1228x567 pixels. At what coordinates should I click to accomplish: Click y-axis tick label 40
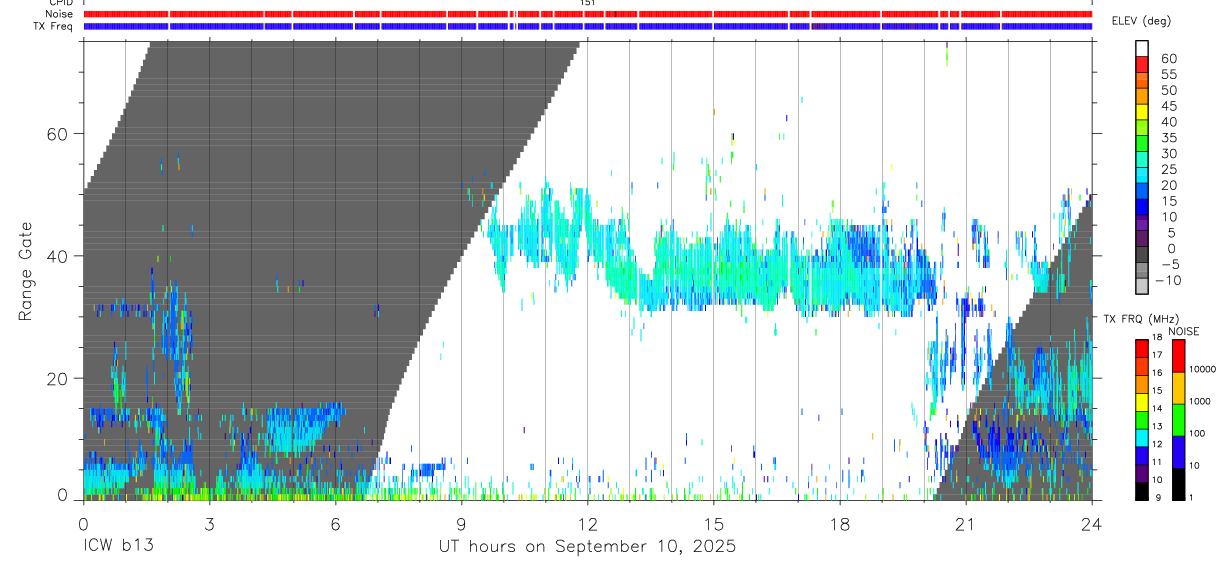point(56,256)
